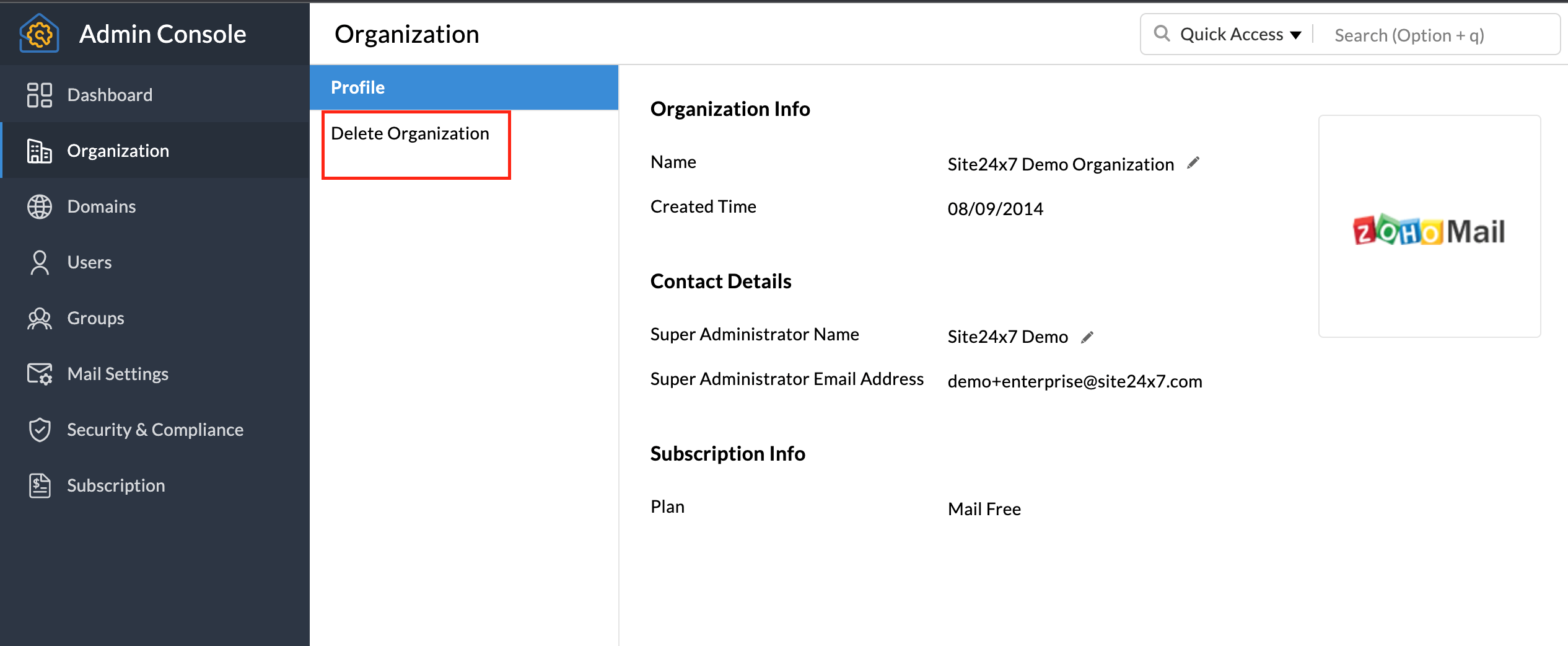Edit Super Administrator Name pencil icon
1568x646 pixels.
pyautogui.click(x=1087, y=337)
